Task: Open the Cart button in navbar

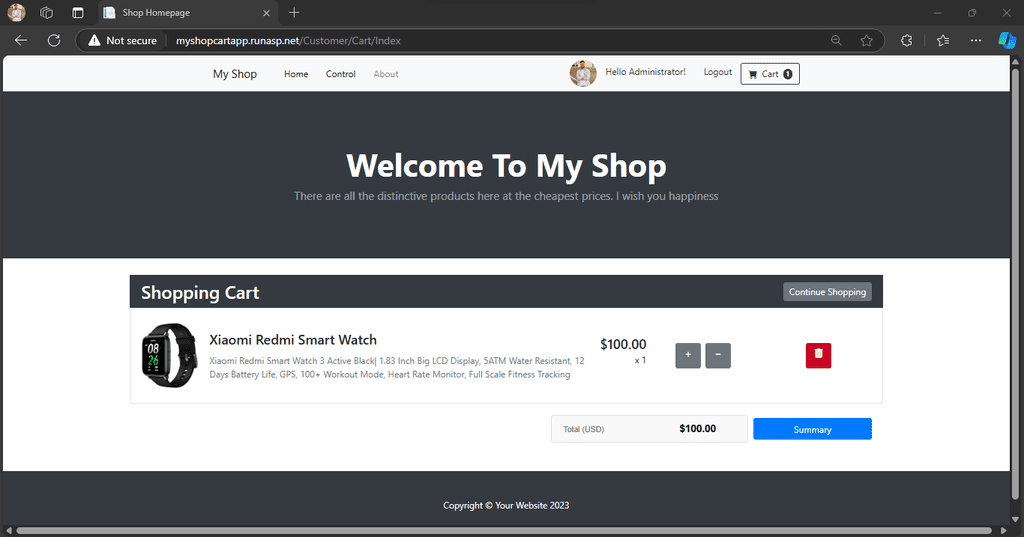Action: [x=770, y=74]
